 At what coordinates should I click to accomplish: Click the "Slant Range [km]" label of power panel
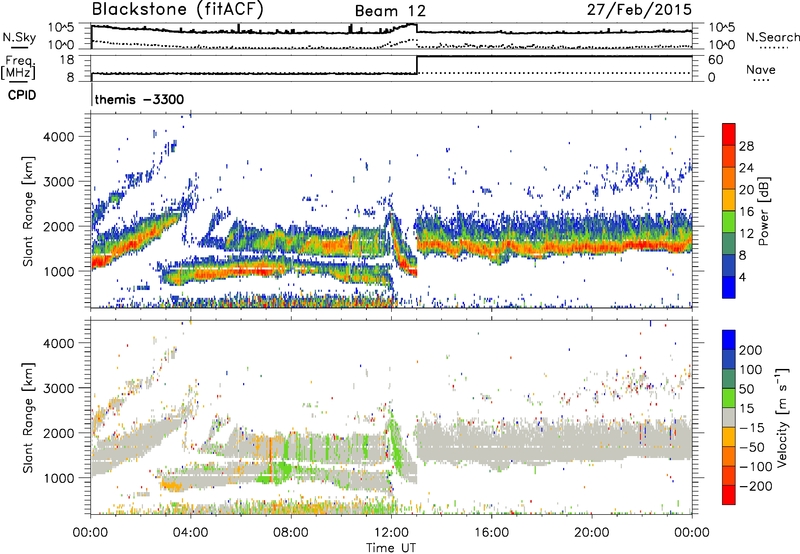click(28, 211)
